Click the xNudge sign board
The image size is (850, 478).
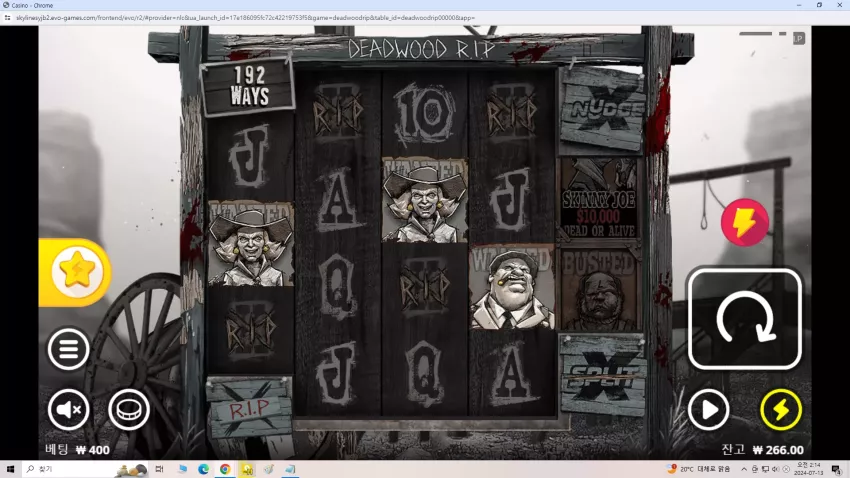point(601,109)
